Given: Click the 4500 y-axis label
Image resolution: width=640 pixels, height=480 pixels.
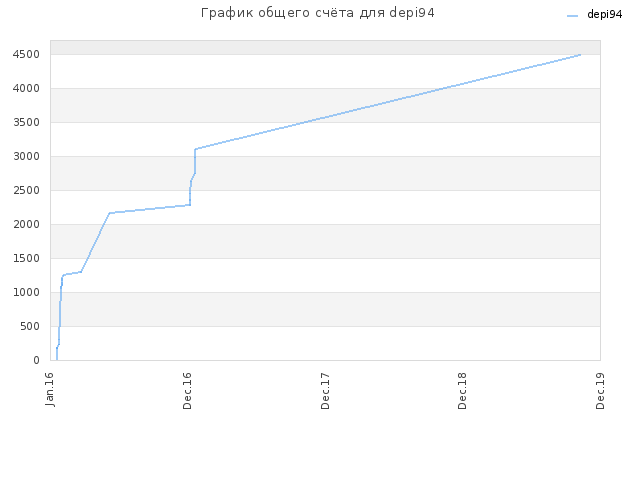Looking at the screenshot, I should 26,54.
